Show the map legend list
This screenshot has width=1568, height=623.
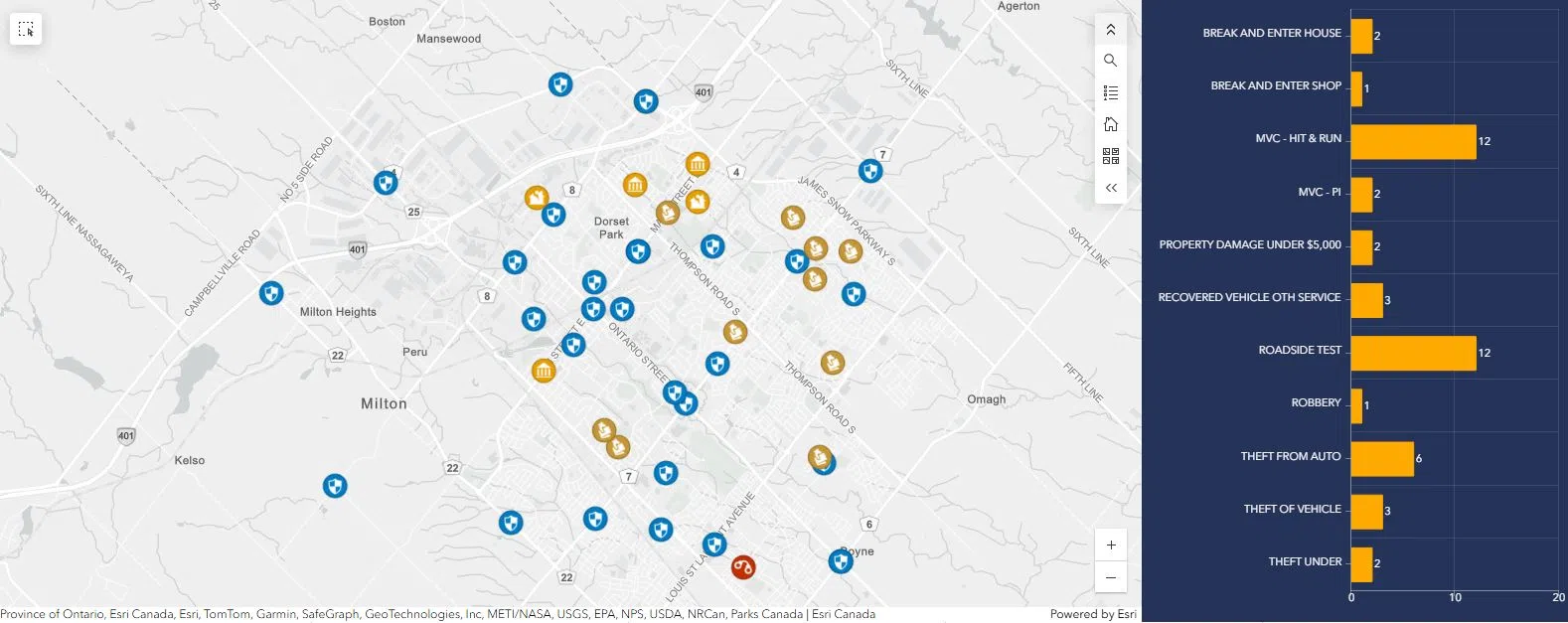coord(1111,92)
